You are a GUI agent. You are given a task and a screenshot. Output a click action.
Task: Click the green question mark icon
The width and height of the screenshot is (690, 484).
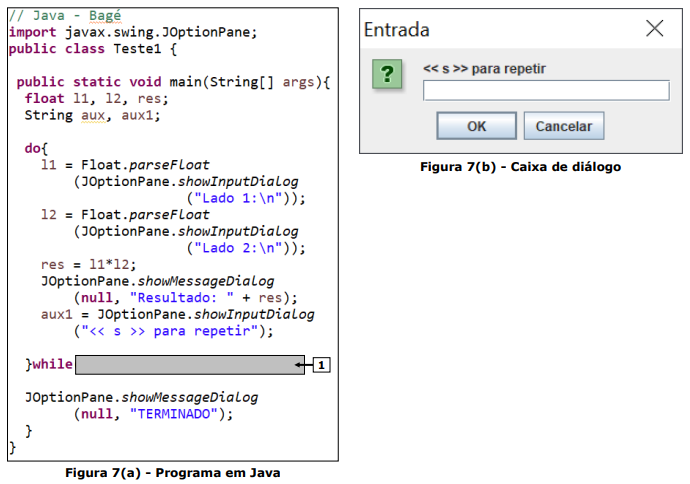coord(390,75)
